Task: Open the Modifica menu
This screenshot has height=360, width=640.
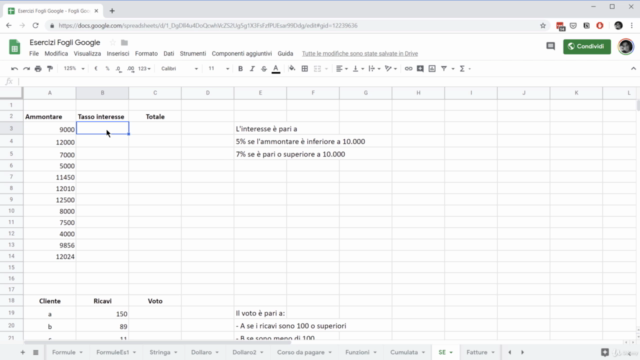Action: pos(56,53)
